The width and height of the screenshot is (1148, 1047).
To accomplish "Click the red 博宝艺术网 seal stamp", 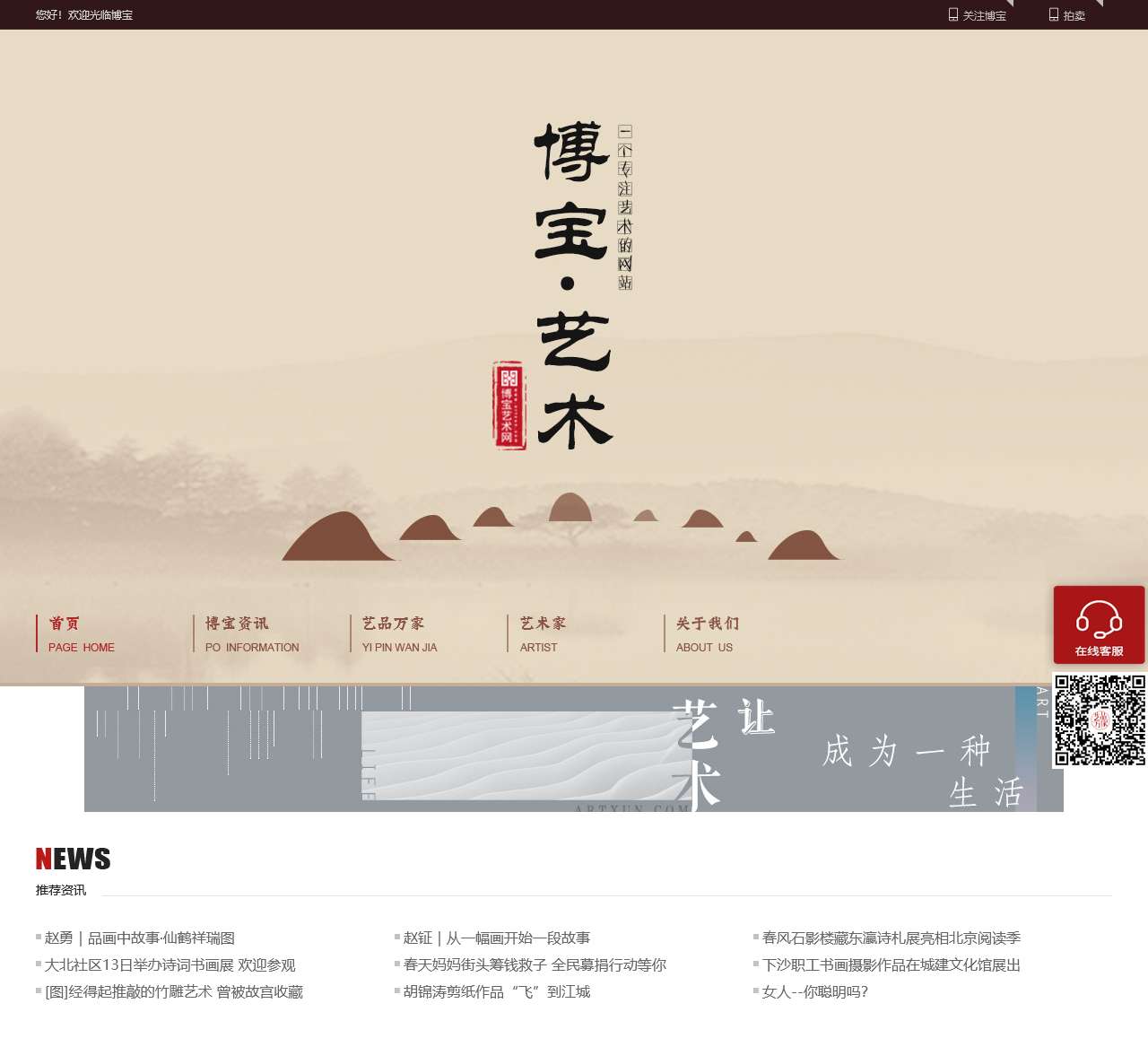I will 509,405.
